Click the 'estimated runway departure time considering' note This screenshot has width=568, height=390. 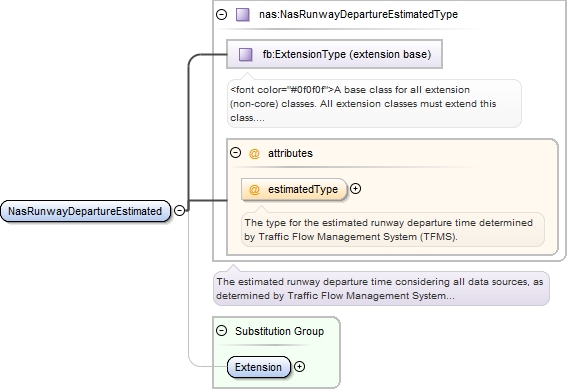(x=381, y=289)
